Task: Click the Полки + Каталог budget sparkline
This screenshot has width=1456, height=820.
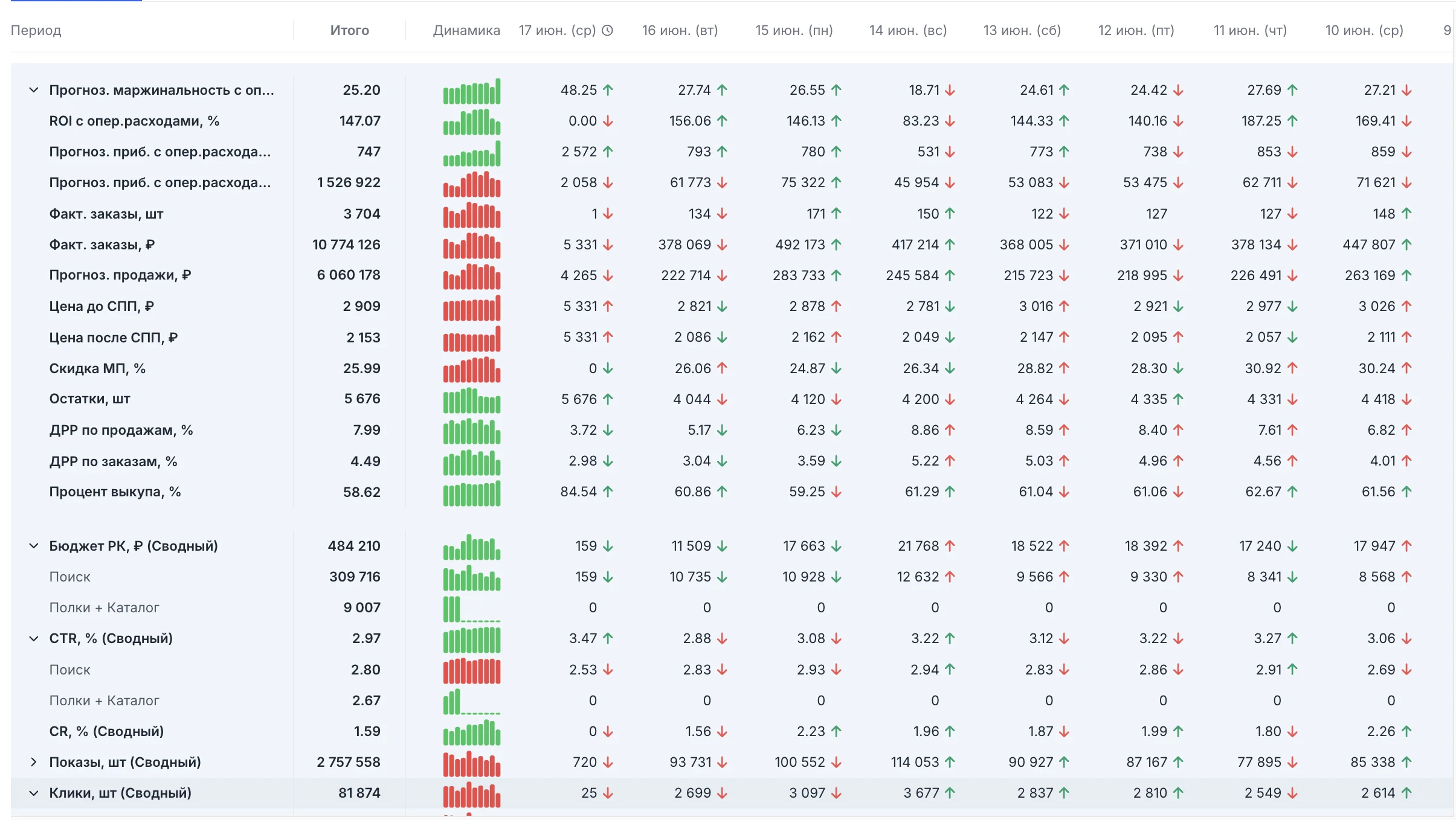Action: pyautogui.click(x=472, y=609)
